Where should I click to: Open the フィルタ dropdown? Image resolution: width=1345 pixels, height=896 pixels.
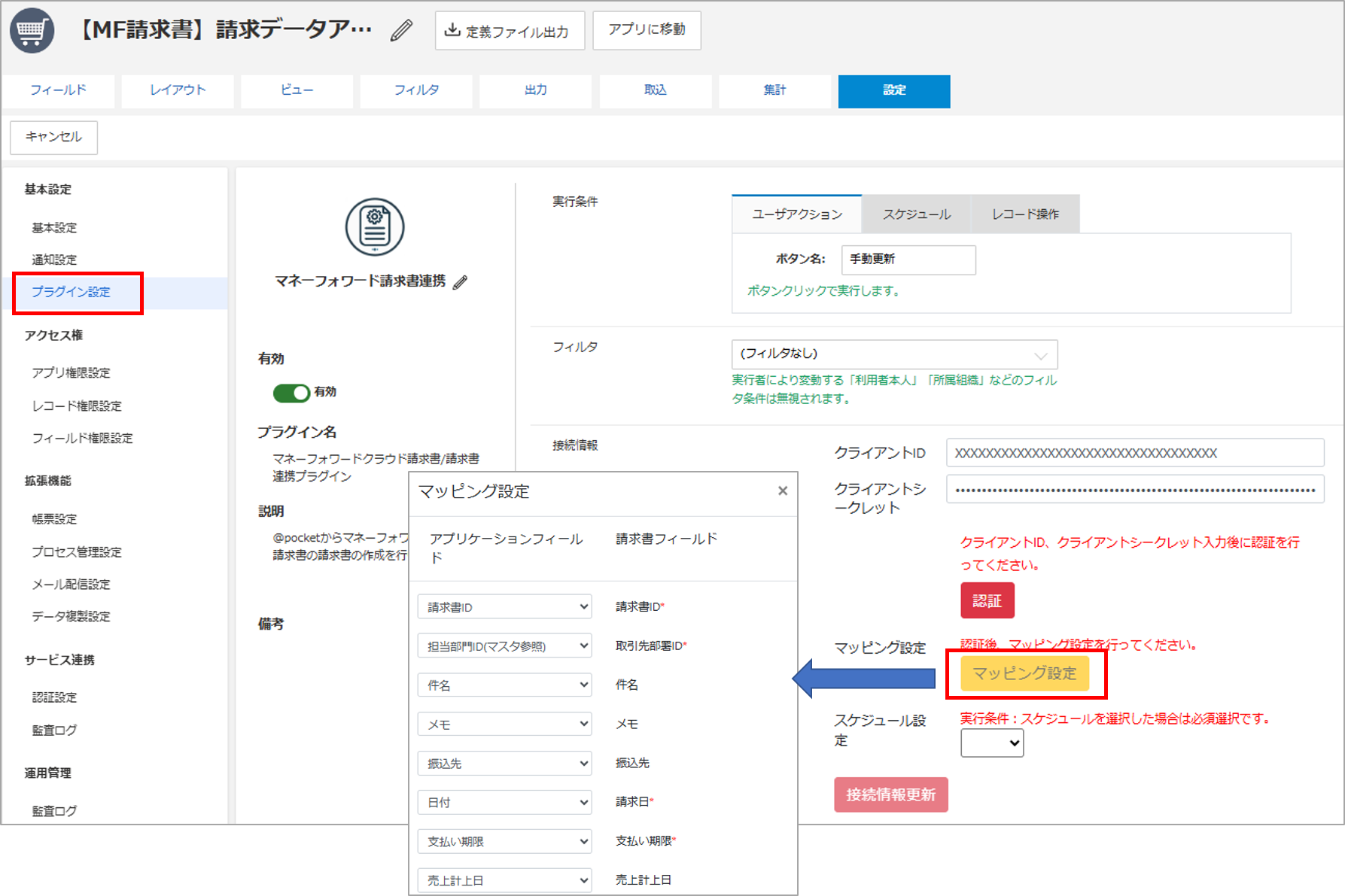[895, 354]
